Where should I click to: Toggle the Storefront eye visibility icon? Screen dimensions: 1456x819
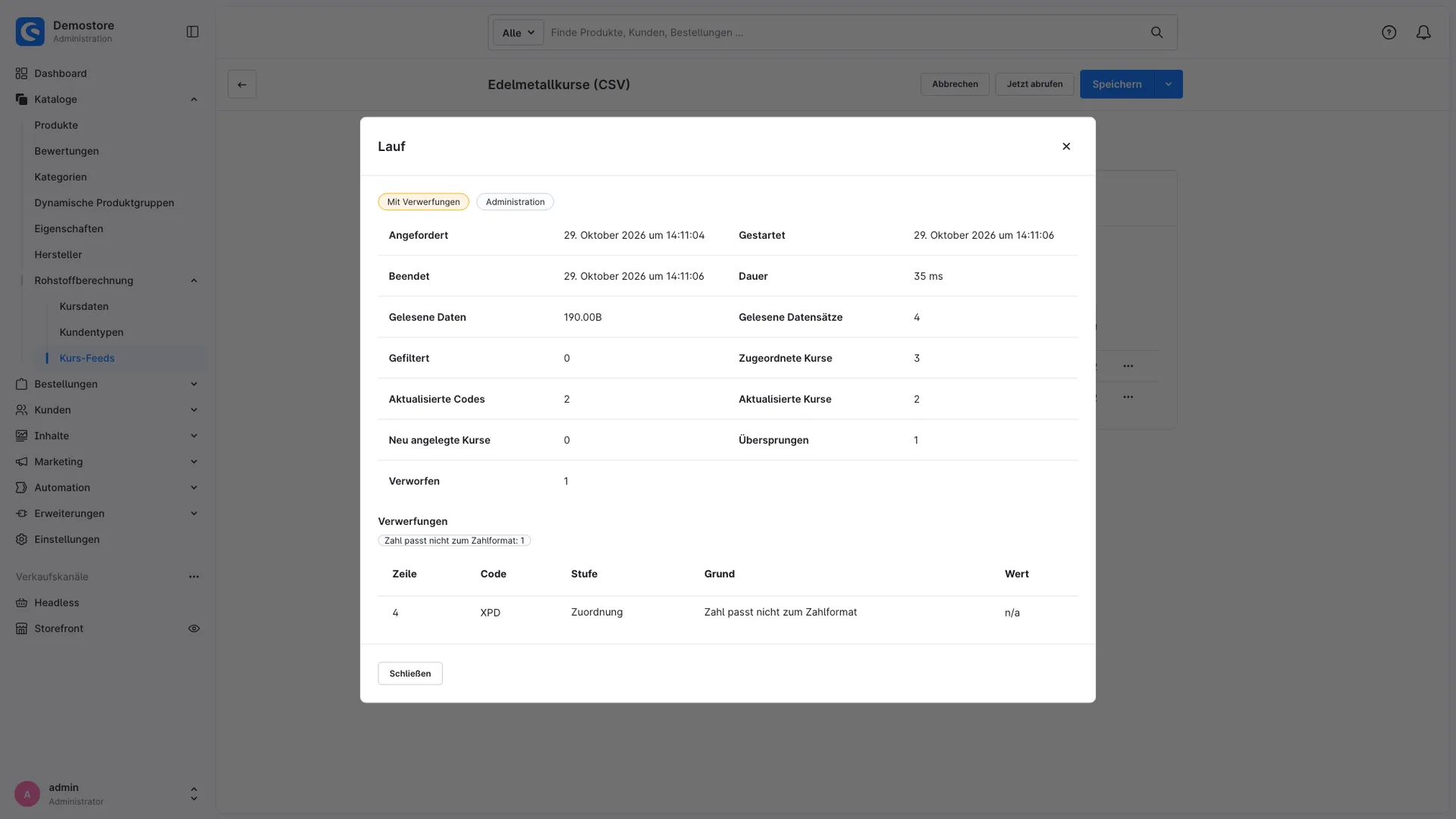click(194, 629)
